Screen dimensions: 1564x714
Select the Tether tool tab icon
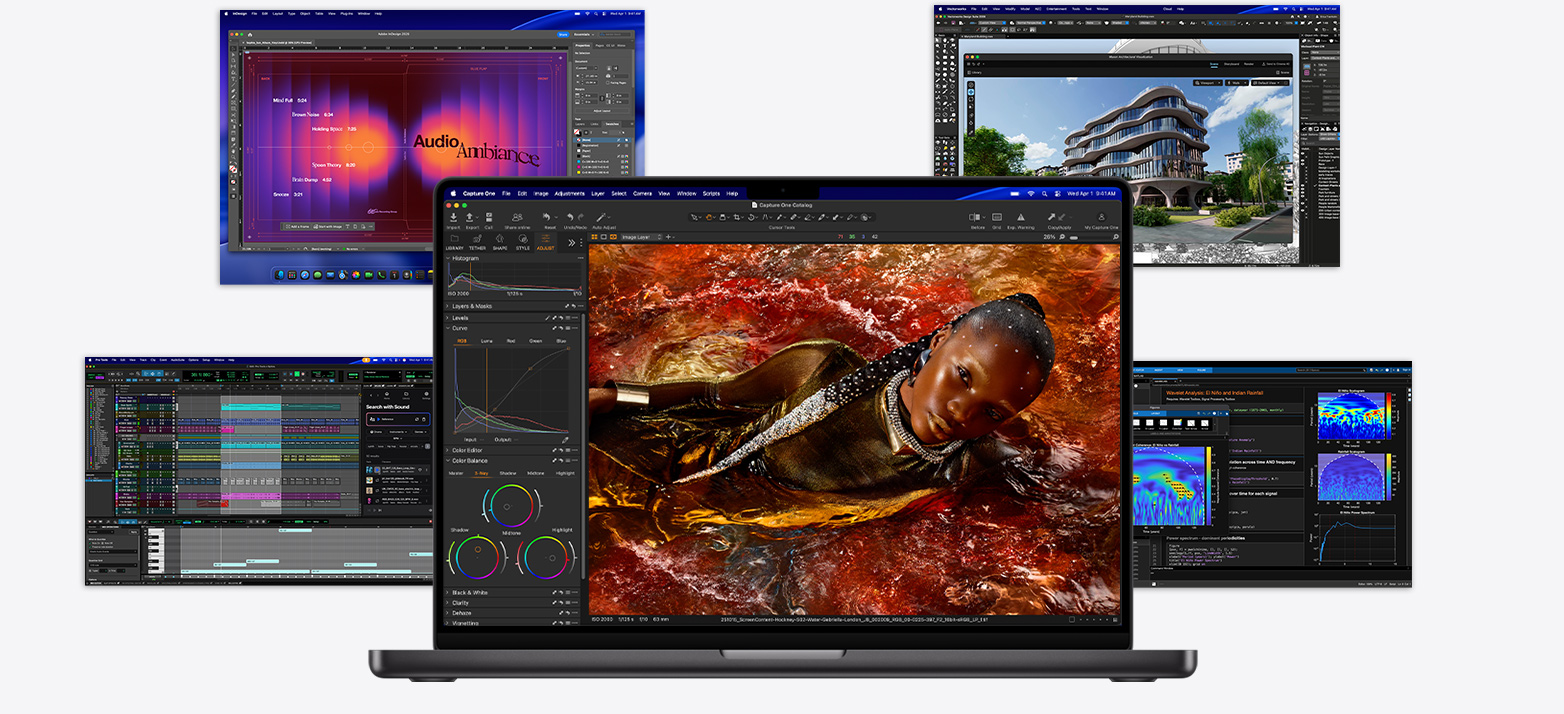click(x=477, y=240)
